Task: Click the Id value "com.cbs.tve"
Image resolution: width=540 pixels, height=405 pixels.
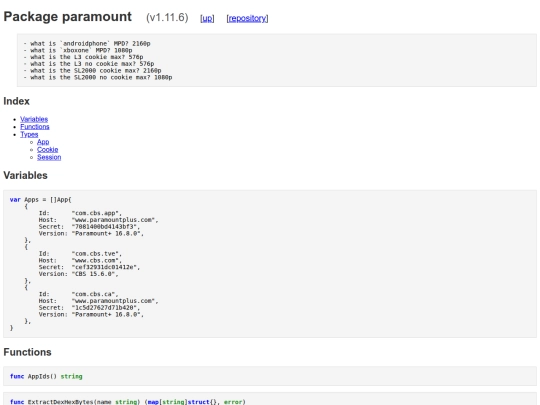Action: coord(96,254)
